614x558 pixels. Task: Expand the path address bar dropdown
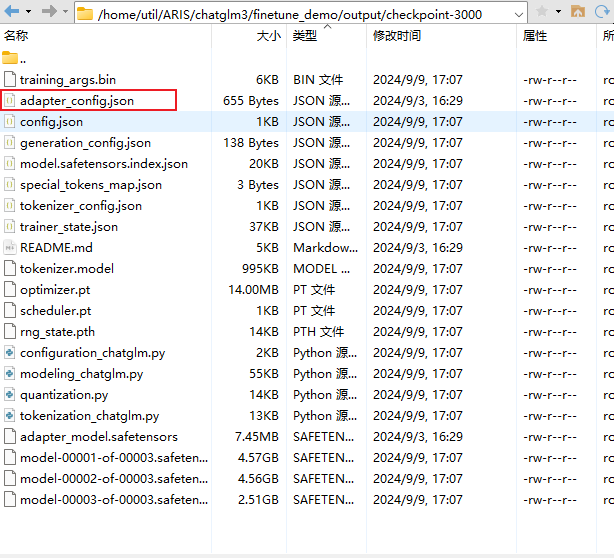coord(516,14)
